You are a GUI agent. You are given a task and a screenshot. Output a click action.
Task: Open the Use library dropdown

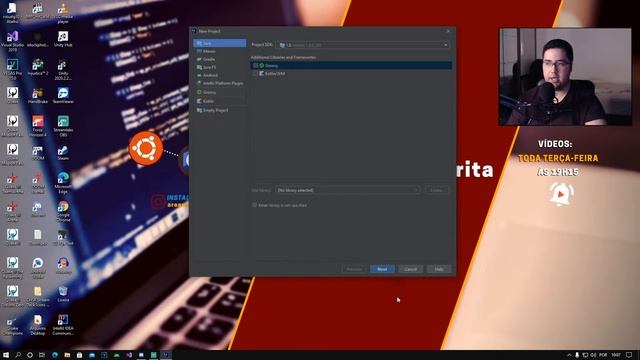click(x=348, y=190)
